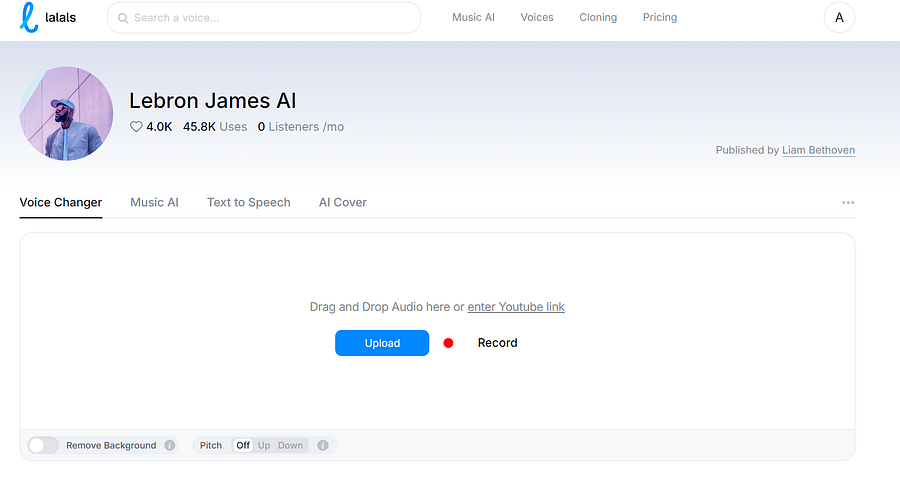Click the lalals logo icon
This screenshot has height=477, width=900.
29,17
